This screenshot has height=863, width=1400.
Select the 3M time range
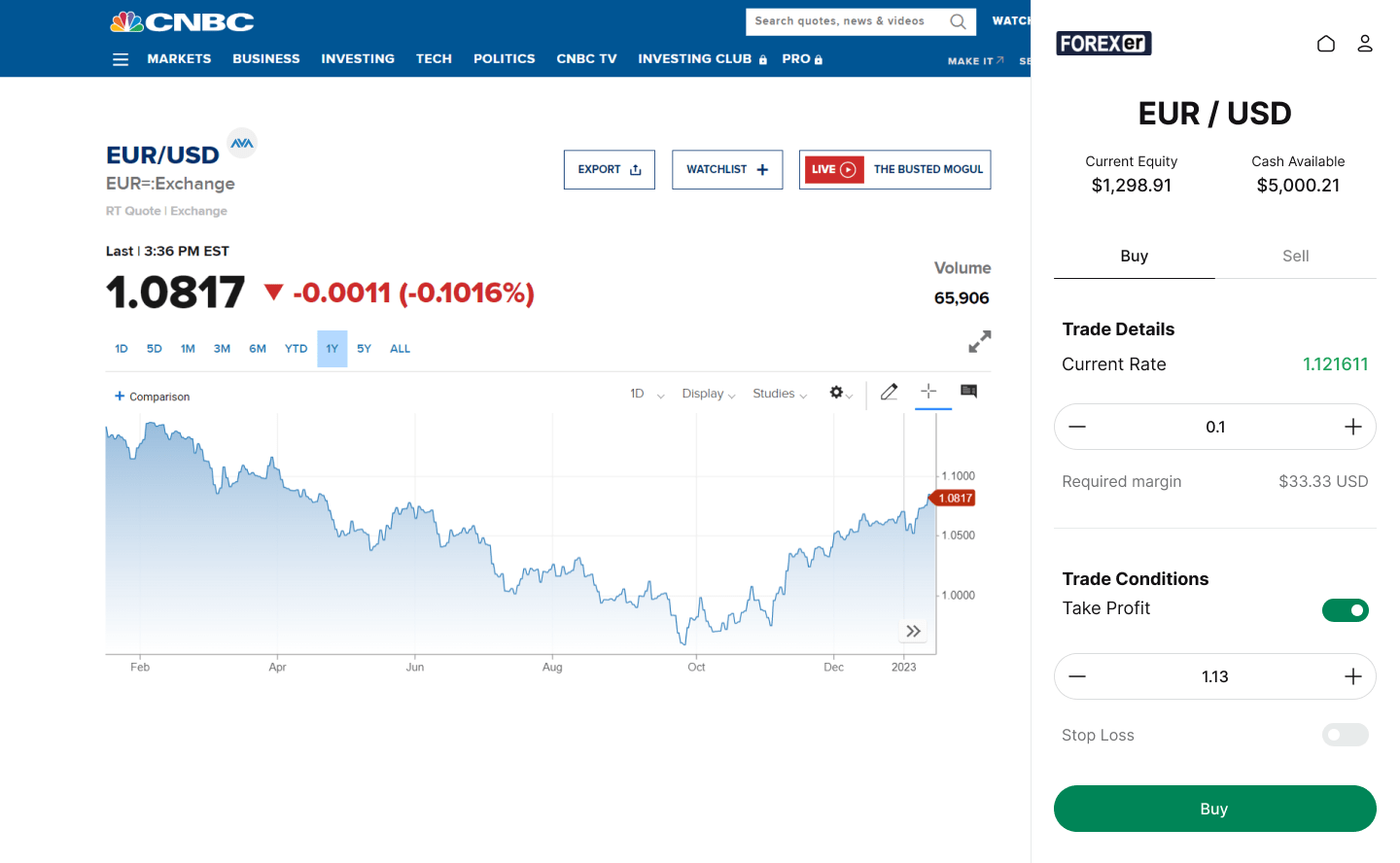click(223, 349)
